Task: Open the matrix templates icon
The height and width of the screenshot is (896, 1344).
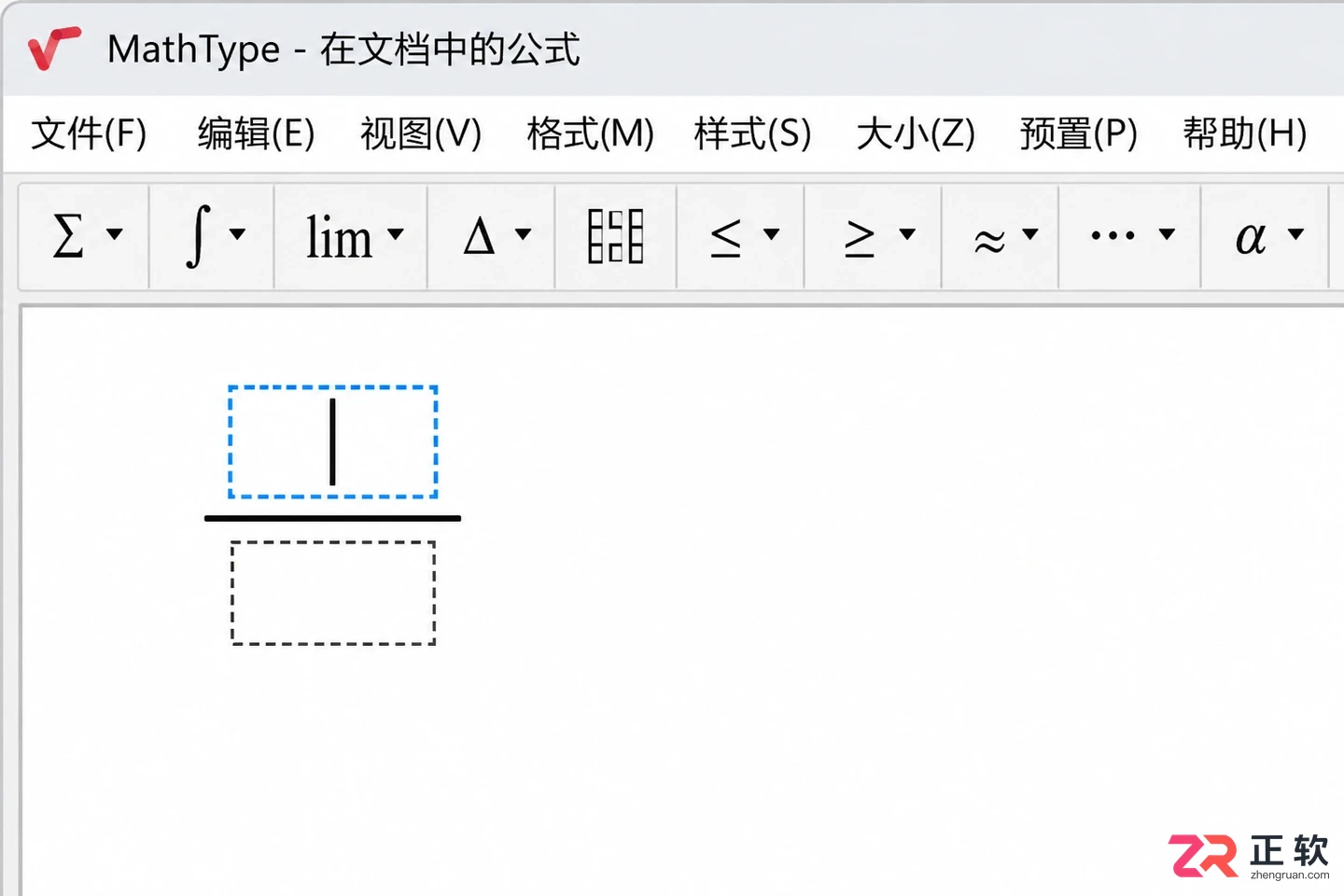Action: click(616, 236)
